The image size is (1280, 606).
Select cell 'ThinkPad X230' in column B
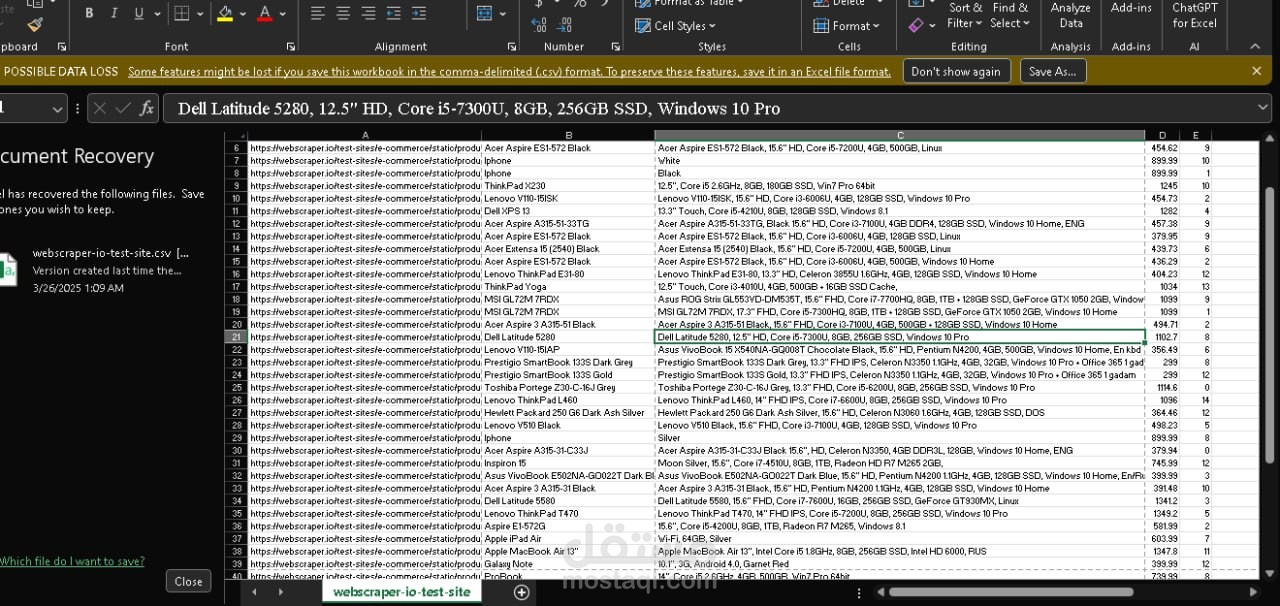pos(568,185)
